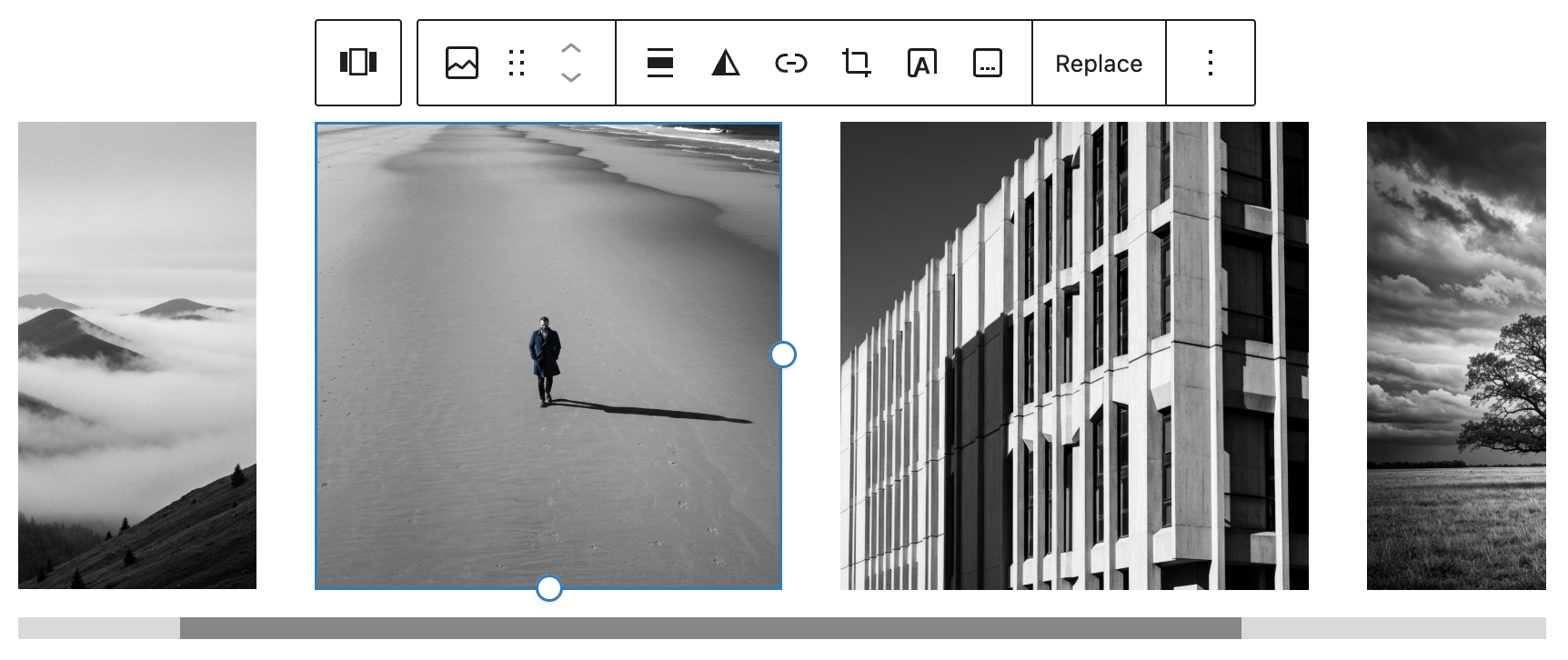Viewport: 1568px width, 660px height.
Task: Select the foggy mountains image
Action: click(137, 355)
